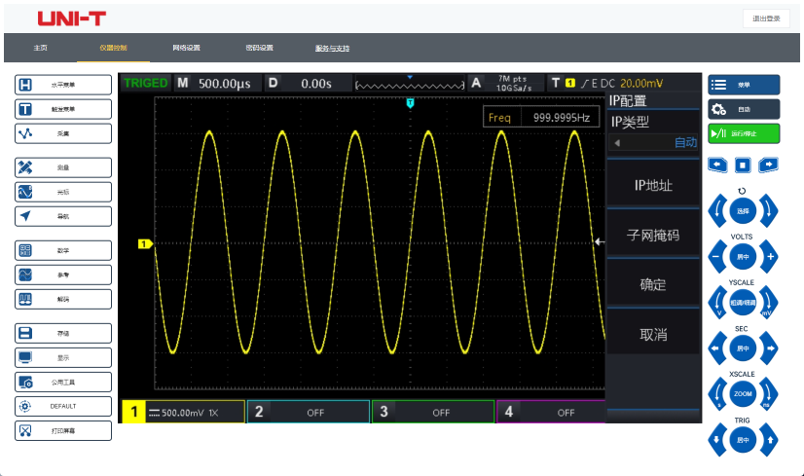Switch to the 网络设置 tab
This screenshot has height=476, width=804.
point(186,47)
